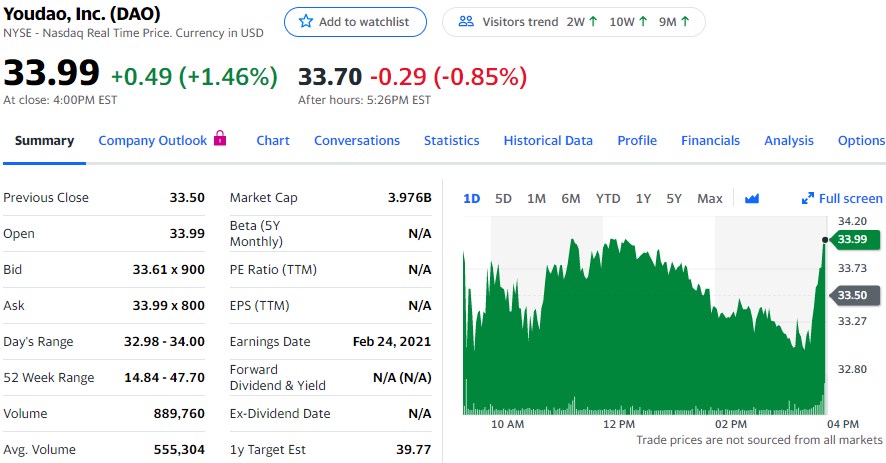The image size is (886, 463).
Task: Click the Previous Close label
Action: click(46, 198)
